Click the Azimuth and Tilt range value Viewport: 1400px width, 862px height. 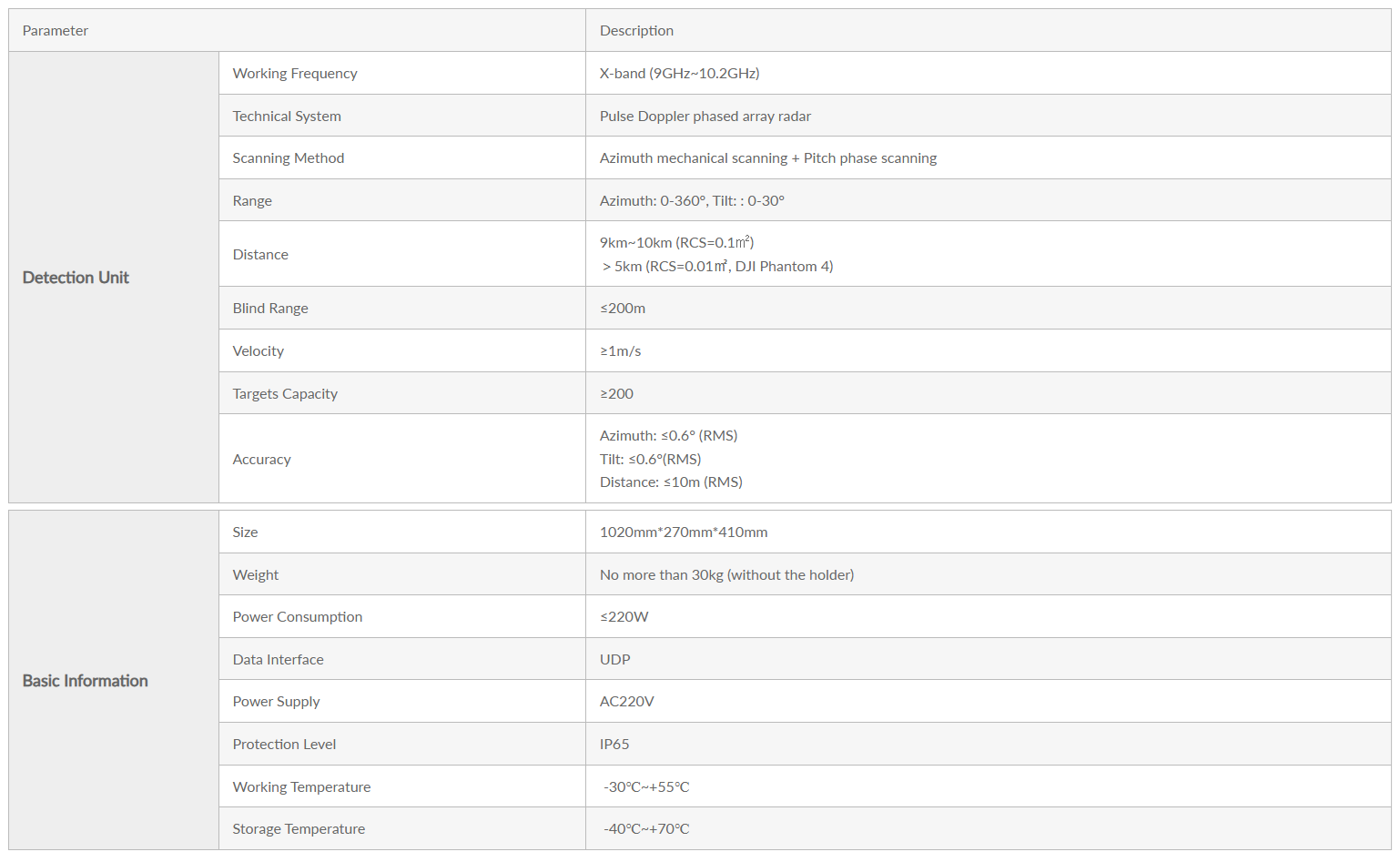692,200
